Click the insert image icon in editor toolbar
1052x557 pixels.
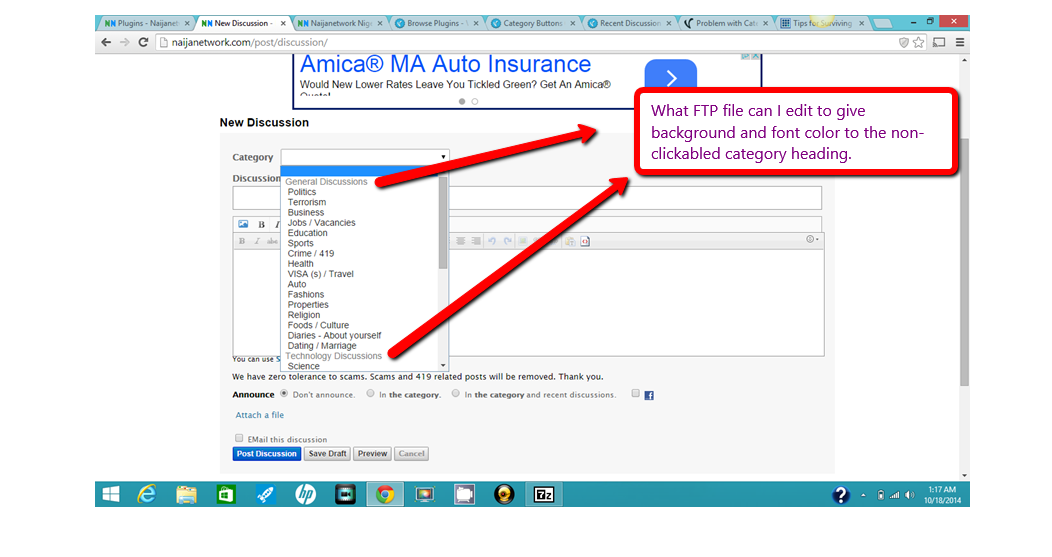click(x=243, y=224)
